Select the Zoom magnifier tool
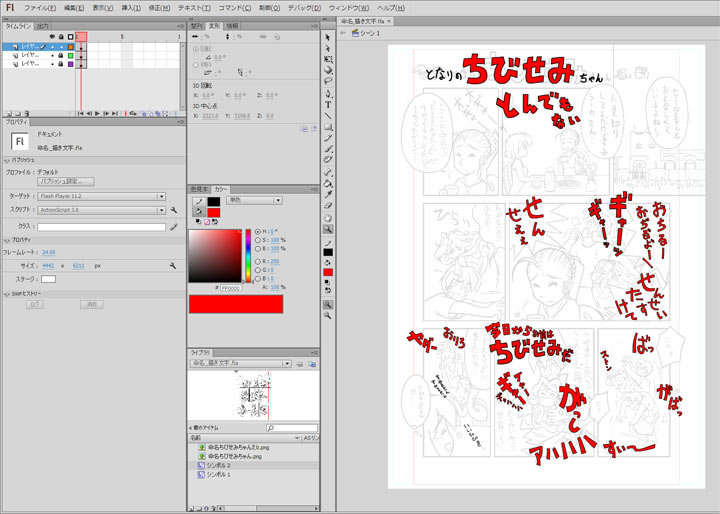 point(328,229)
